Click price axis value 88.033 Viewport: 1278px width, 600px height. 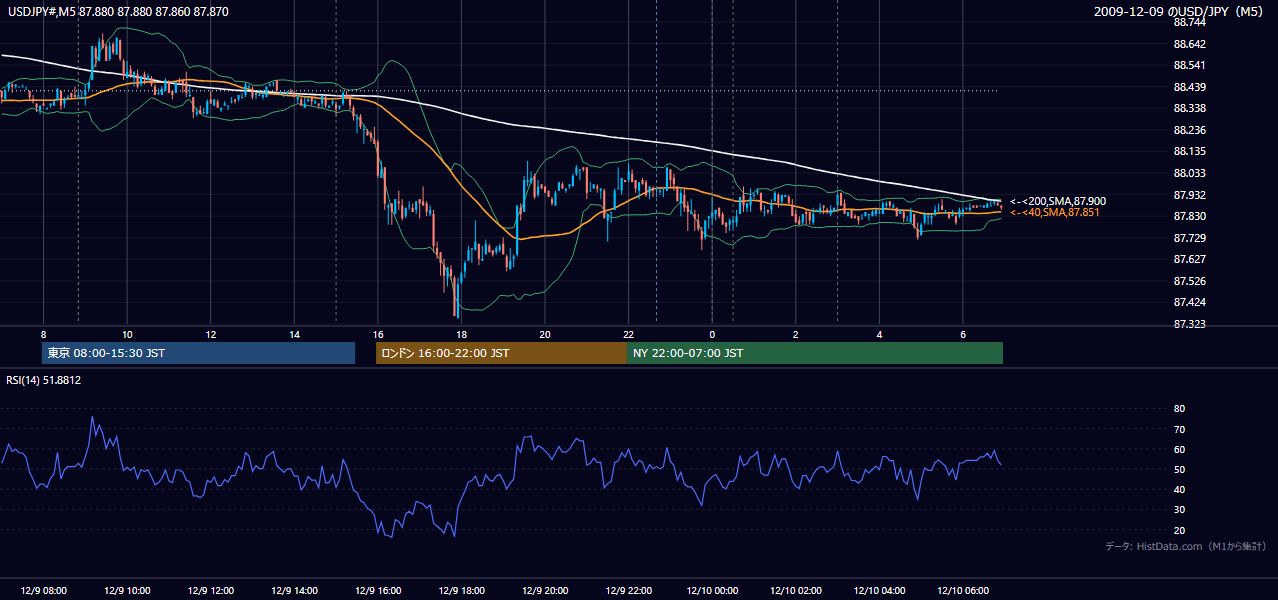[1191, 173]
